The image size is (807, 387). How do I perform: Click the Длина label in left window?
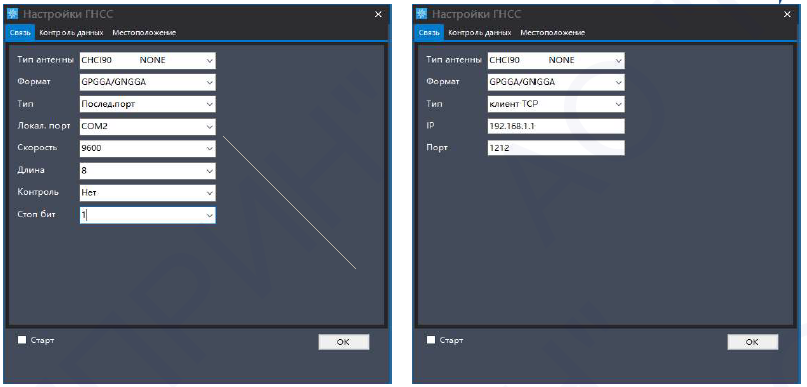[x=31, y=170]
